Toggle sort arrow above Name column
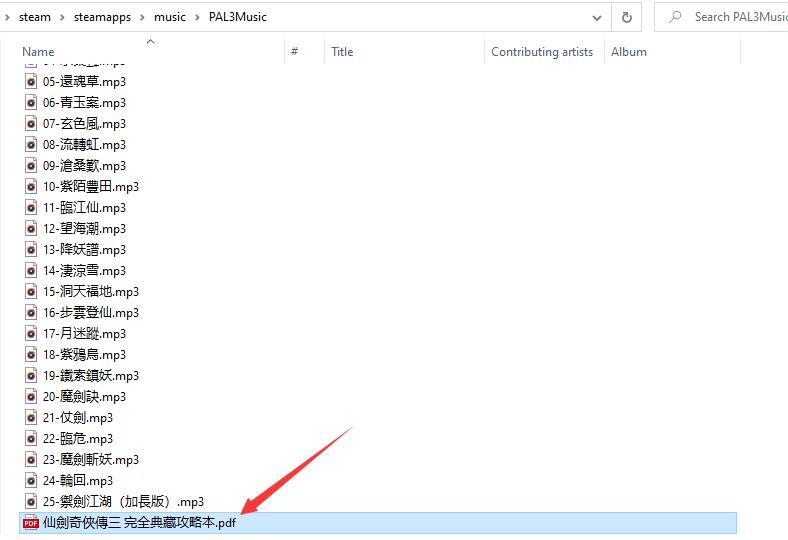Viewport: 788px width, 540px height. (x=150, y=42)
